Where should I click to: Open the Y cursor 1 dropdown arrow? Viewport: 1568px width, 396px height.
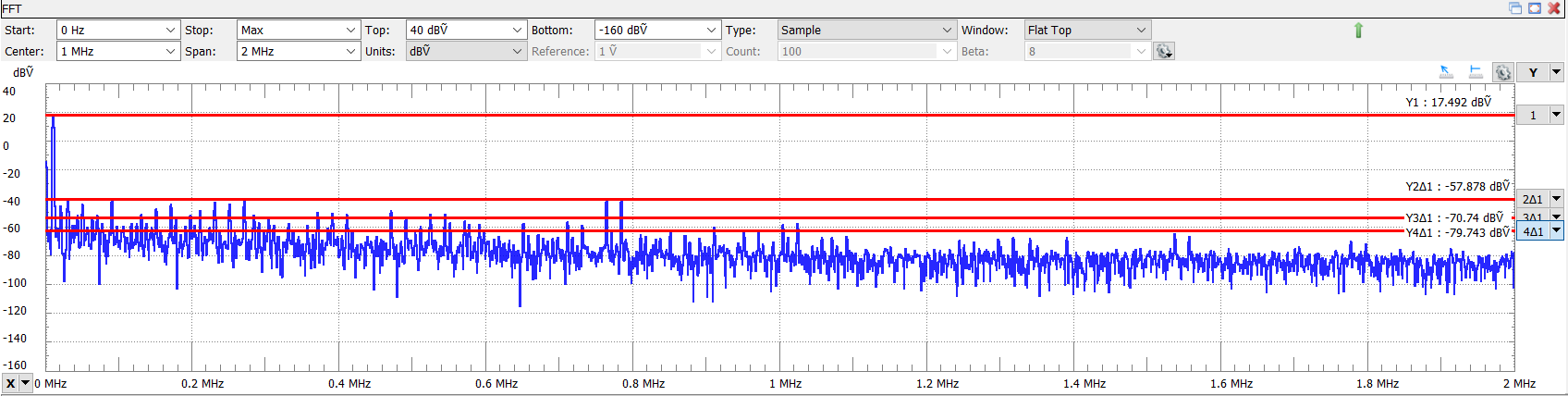(x=1556, y=116)
